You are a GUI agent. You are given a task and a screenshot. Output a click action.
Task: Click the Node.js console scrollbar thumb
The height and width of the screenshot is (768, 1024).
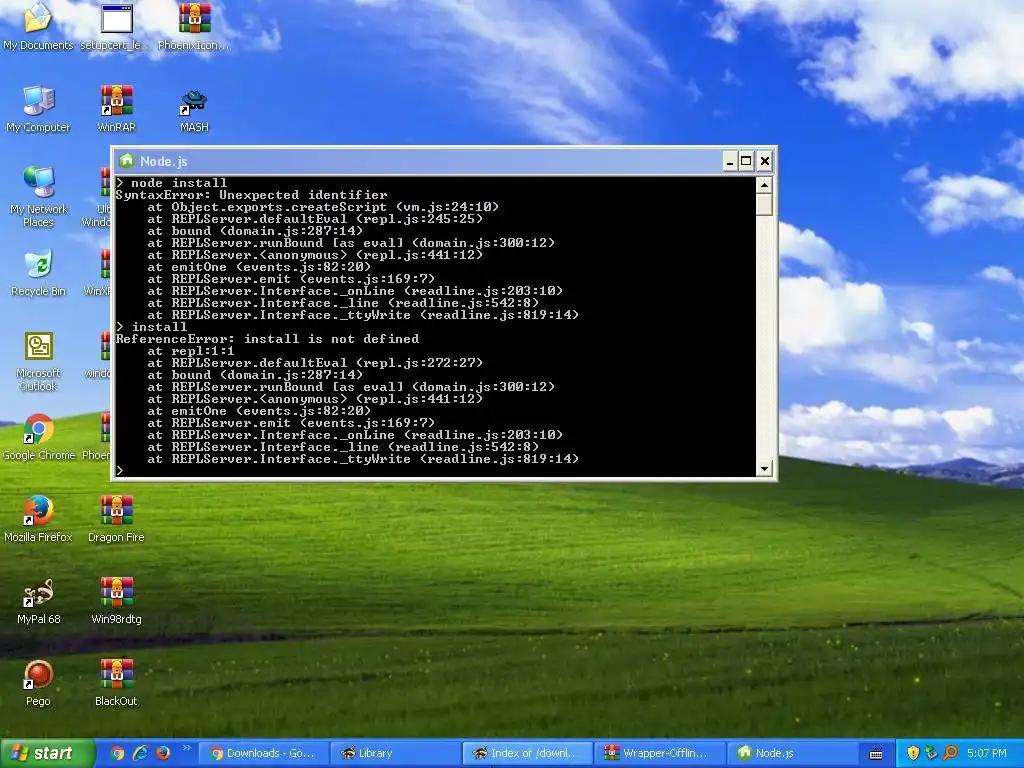coord(763,204)
